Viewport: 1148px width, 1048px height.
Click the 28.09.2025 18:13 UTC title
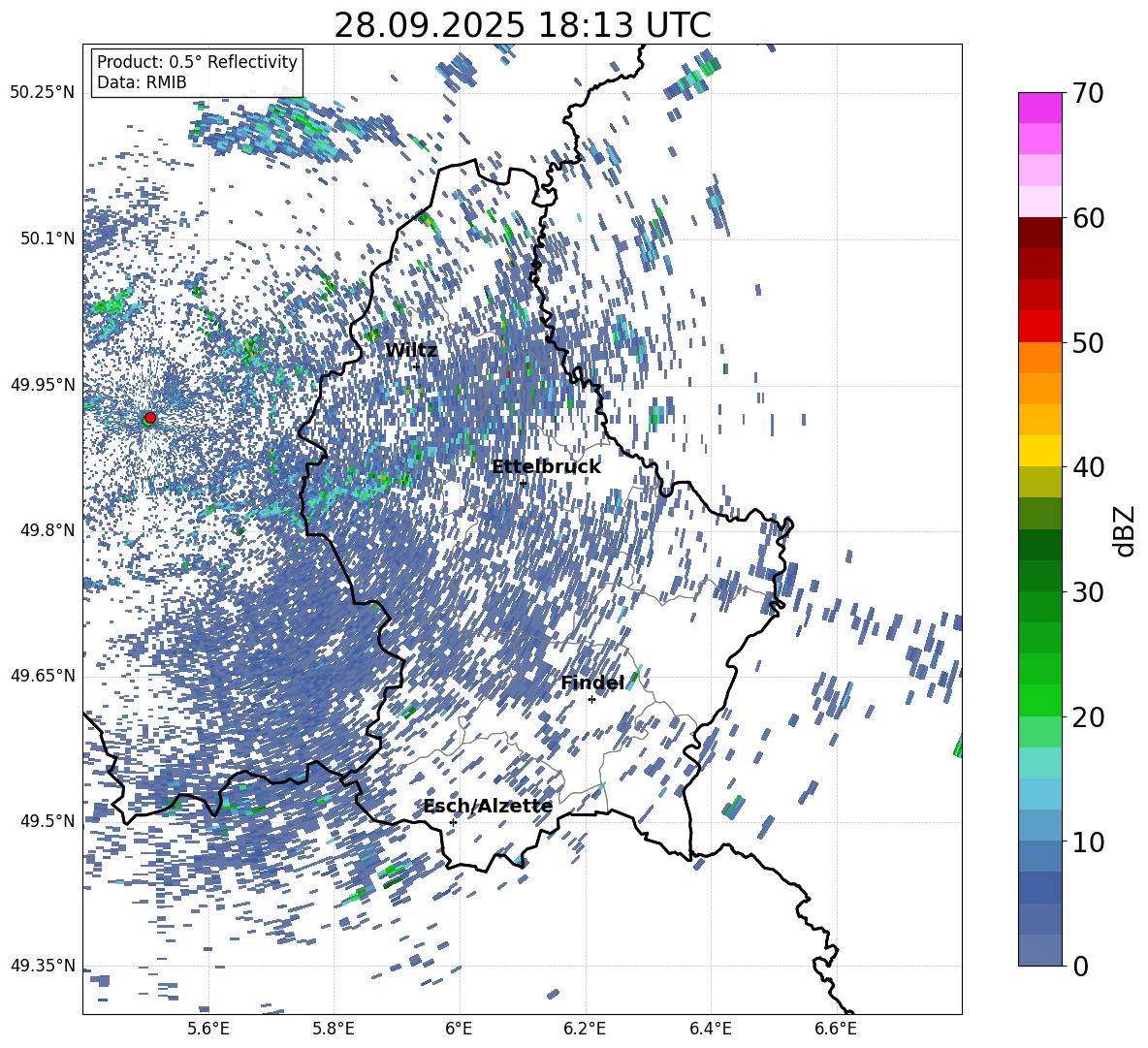[522, 25]
